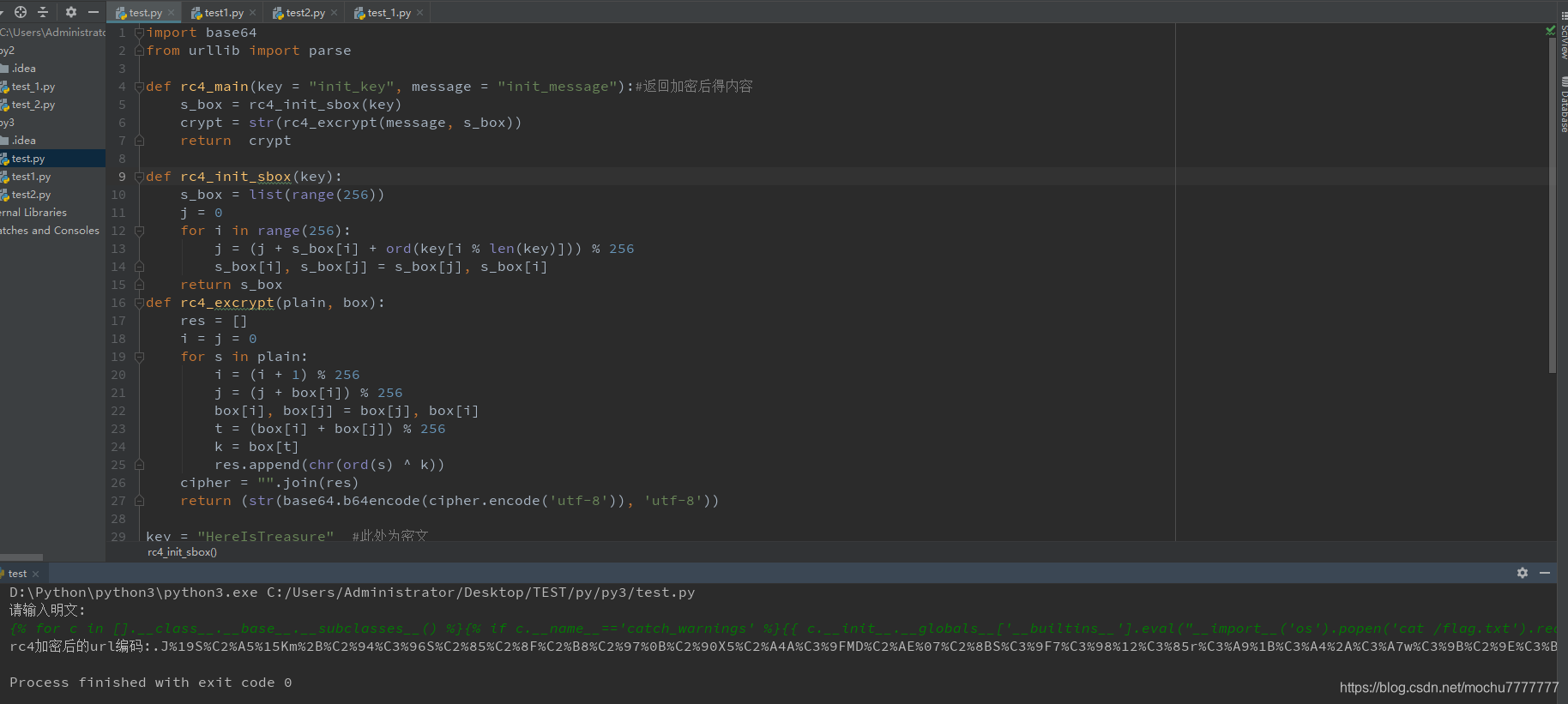This screenshot has width=1568, height=704.
Task: Click the rc4 url-encoded output line in console
Action: coord(782,647)
